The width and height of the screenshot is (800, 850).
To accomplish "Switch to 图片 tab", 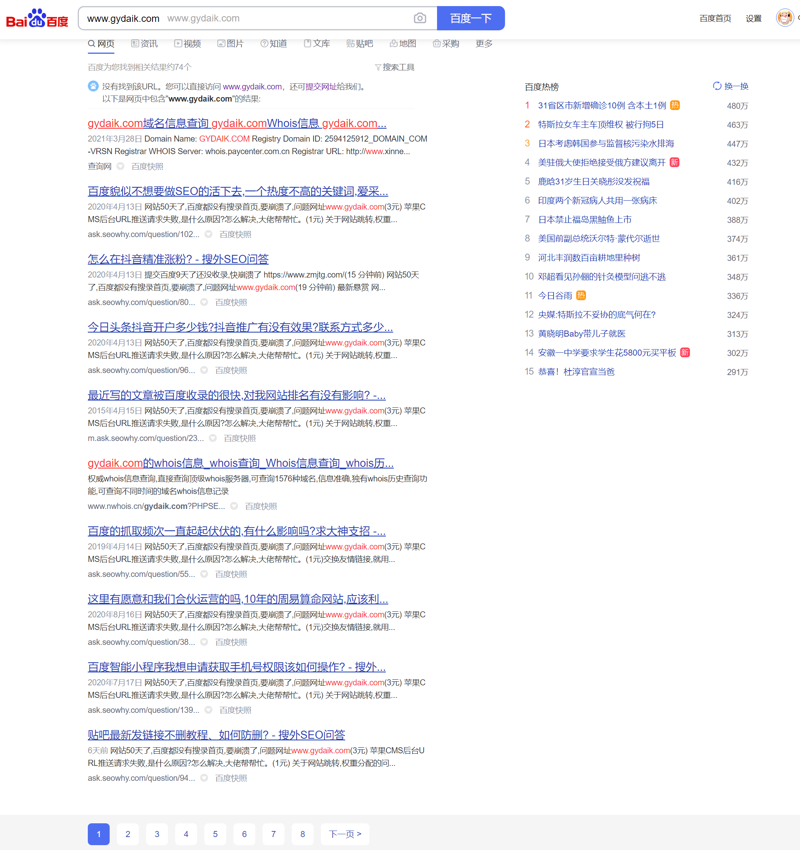I will click(x=230, y=44).
